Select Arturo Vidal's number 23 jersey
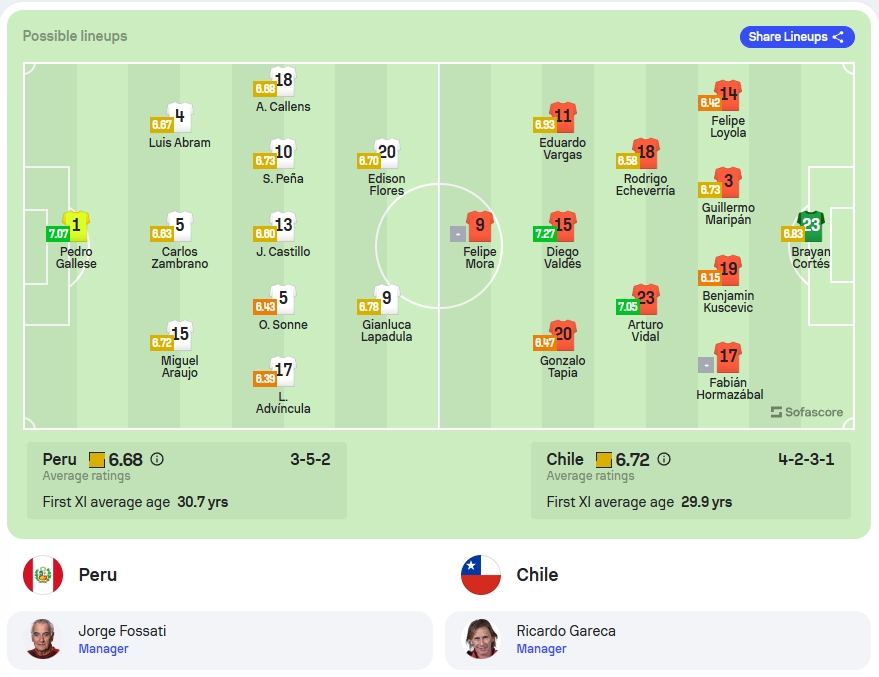Screen dimensions: 879x677 [646, 299]
